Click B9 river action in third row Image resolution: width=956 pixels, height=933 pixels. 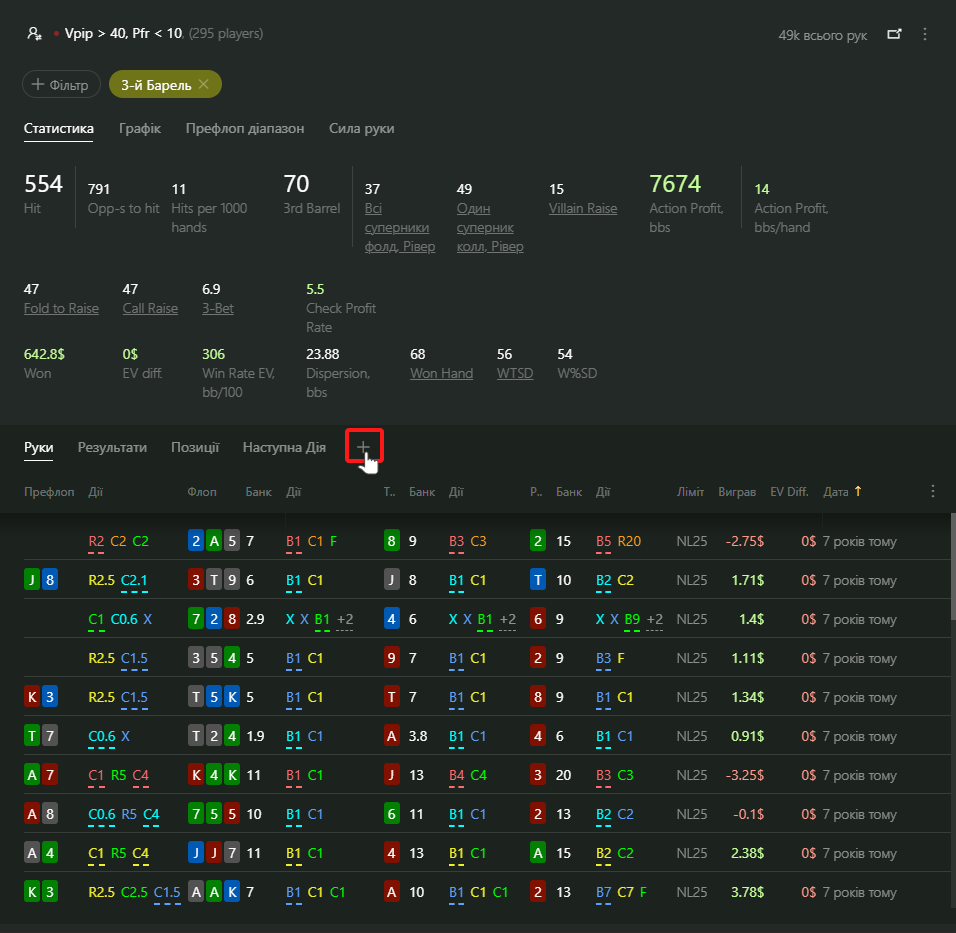pyautogui.click(x=632, y=620)
